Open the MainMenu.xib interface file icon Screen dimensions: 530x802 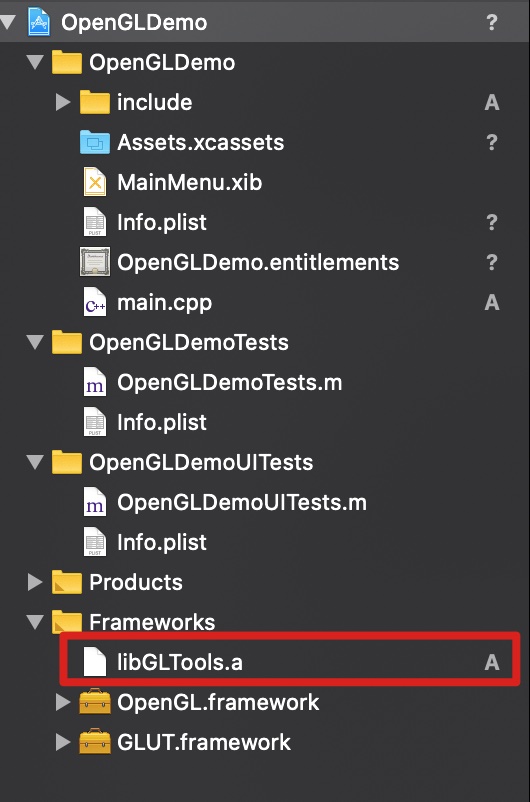click(95, 182)
